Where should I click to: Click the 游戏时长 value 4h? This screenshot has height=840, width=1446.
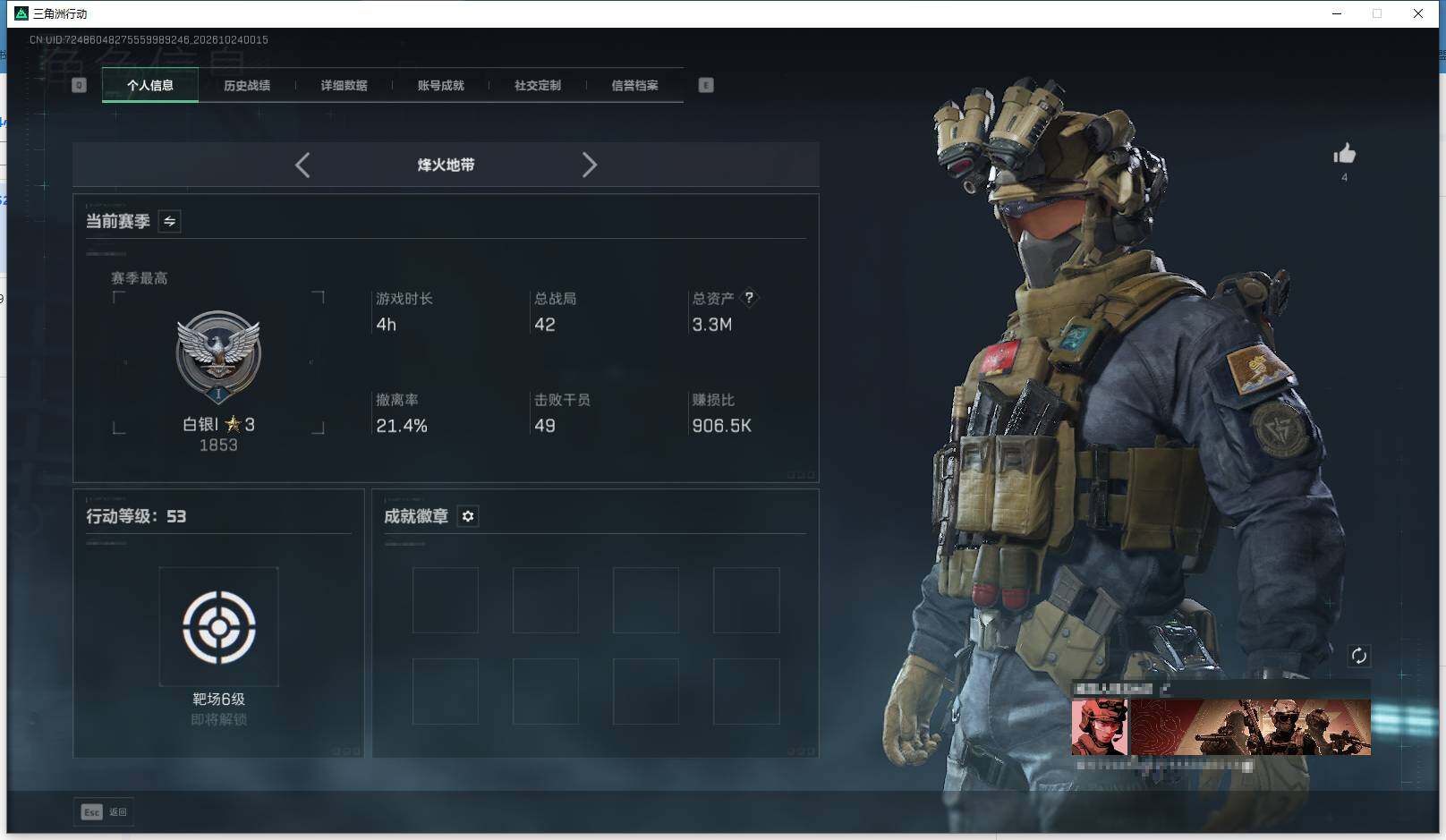[386, 325]
